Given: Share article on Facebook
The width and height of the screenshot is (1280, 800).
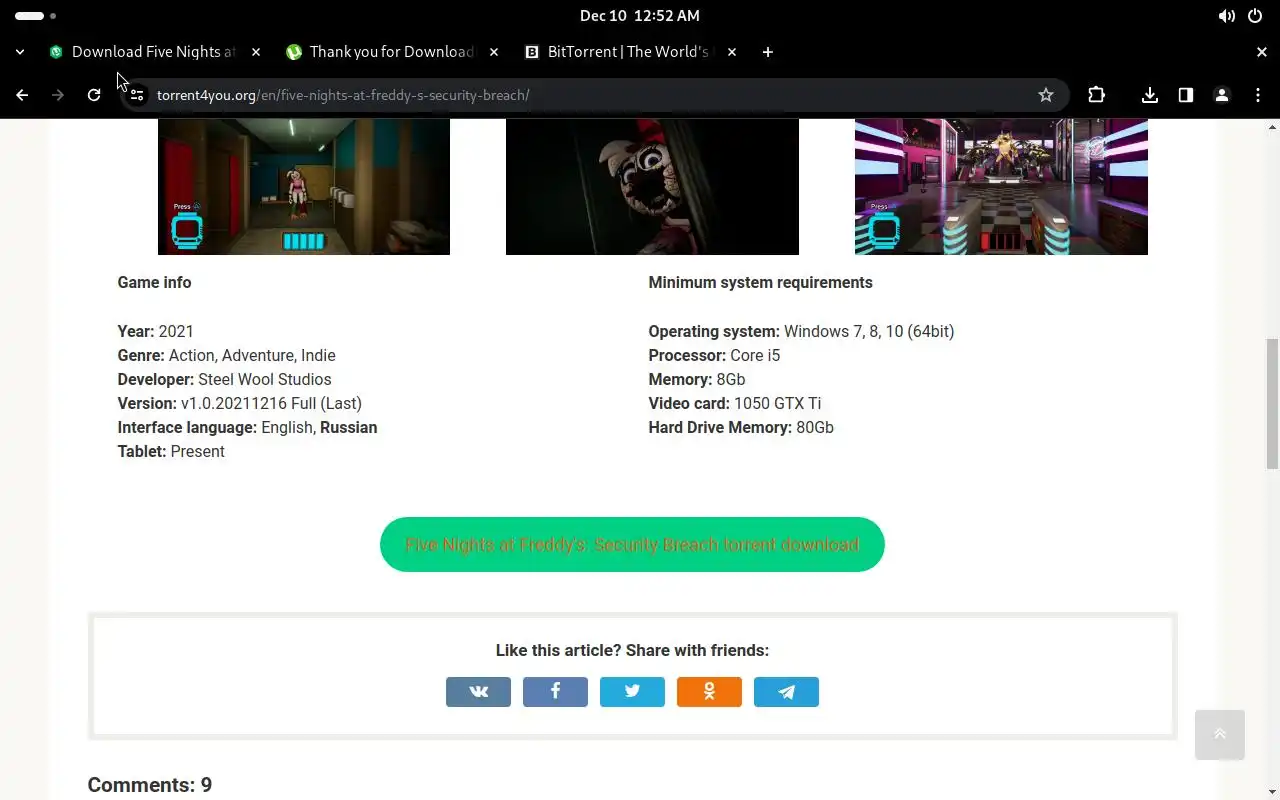Looking at the screenshot, I should click(x=555, y=692).
